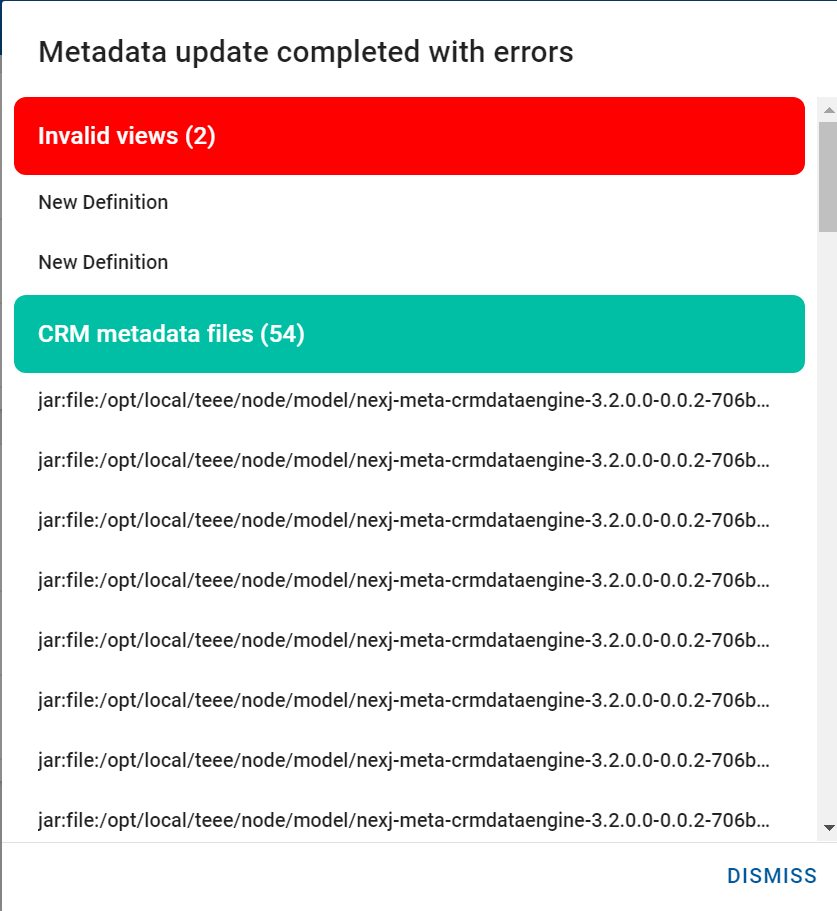Image resolution: width=837 pixels, height=911 pixels.
Task: Click the dialog title text
Action: tap(306, 51)
